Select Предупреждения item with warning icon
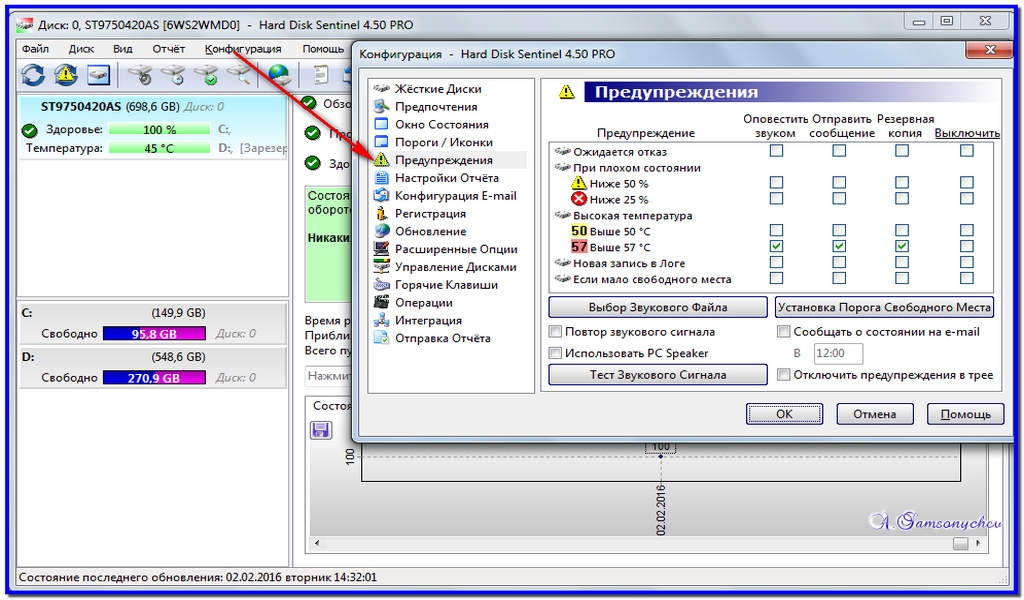Viewport: 1024px width, 600px height. (443, 160)
